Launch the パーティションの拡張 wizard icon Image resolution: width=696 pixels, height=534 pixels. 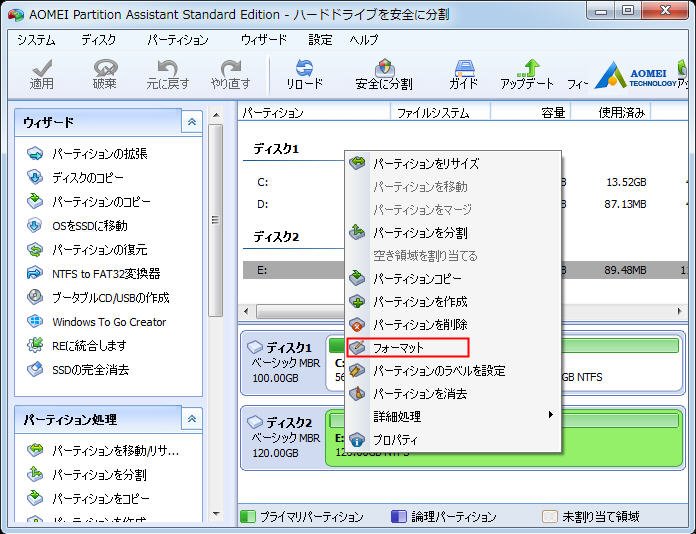click(x=35, y=154)
